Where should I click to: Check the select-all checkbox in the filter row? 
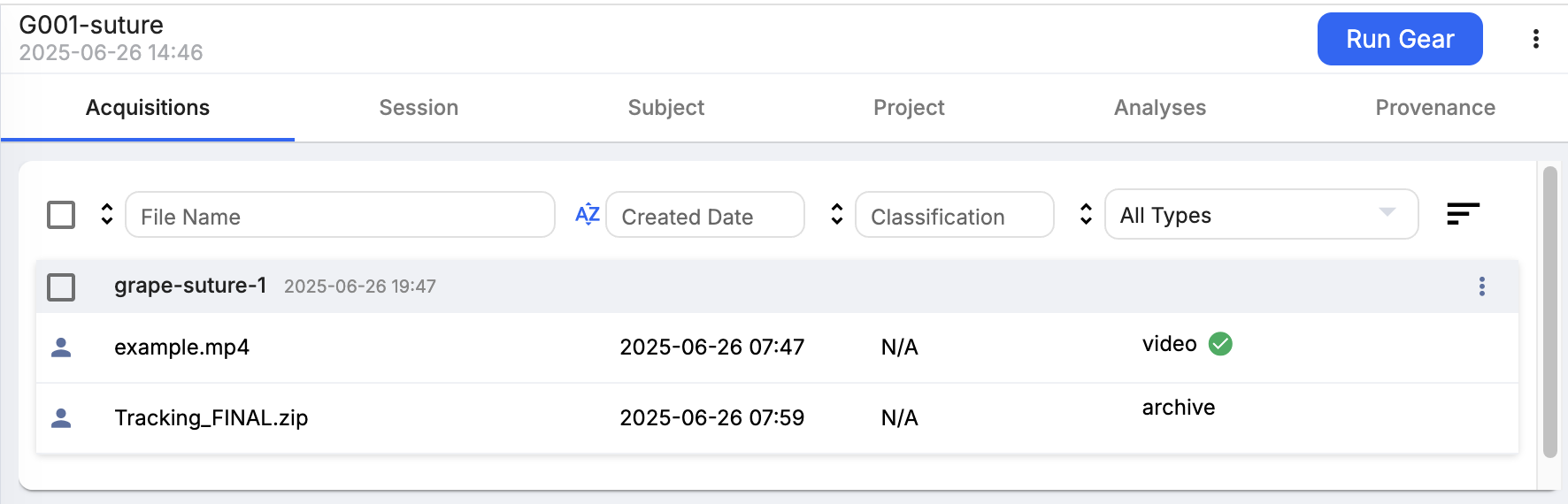[61, 215]
